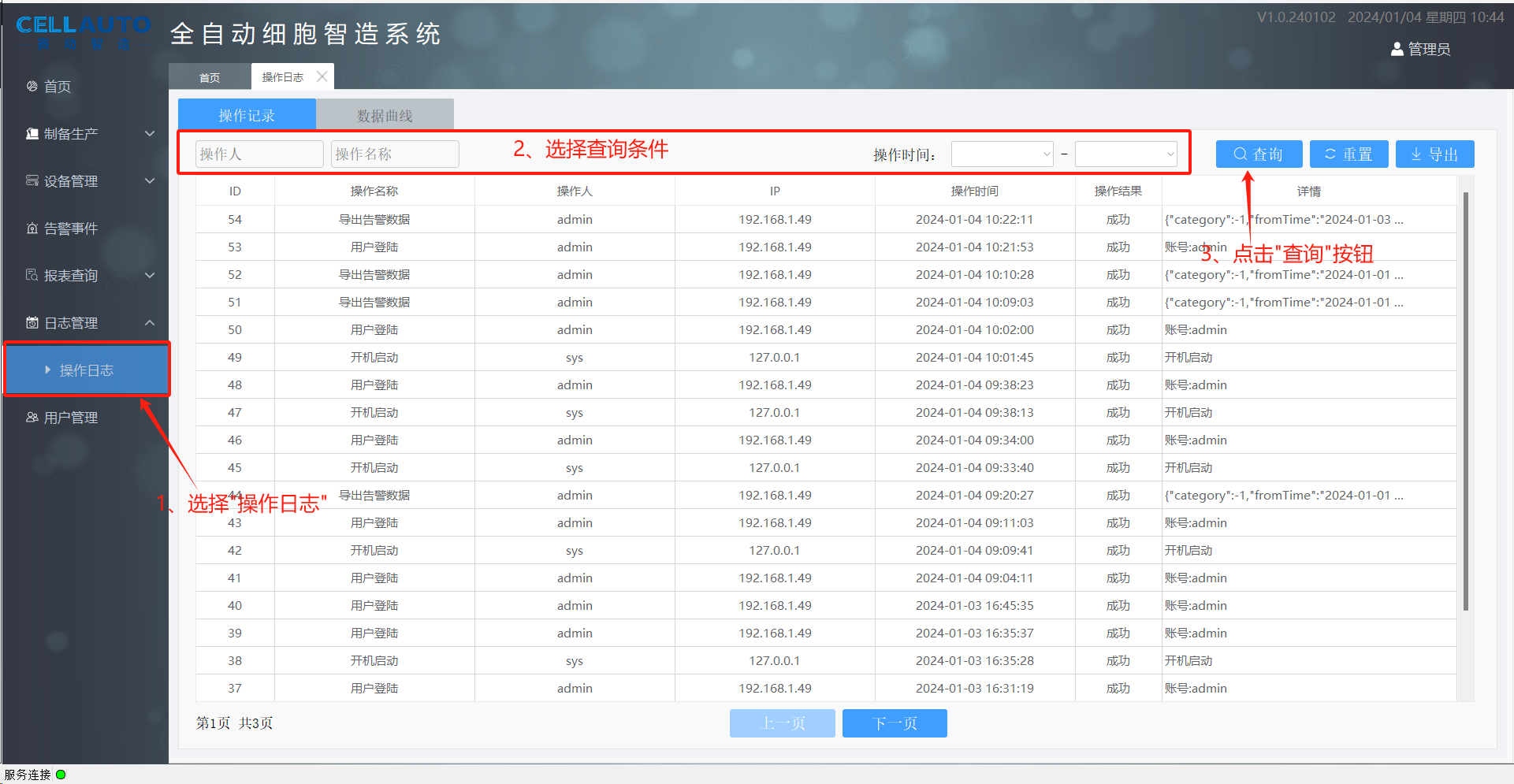This screenshot has height=784, width=1514.
Task: Click 第1页 共3页 page indicator
Action: 234,723
